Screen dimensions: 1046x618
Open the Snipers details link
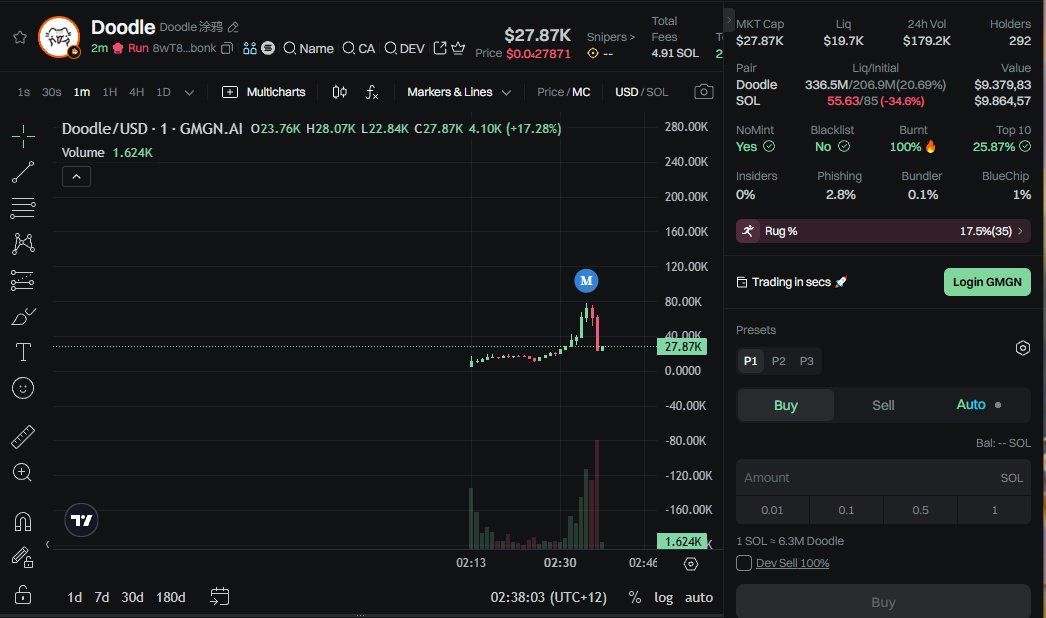tap(610, 37)
